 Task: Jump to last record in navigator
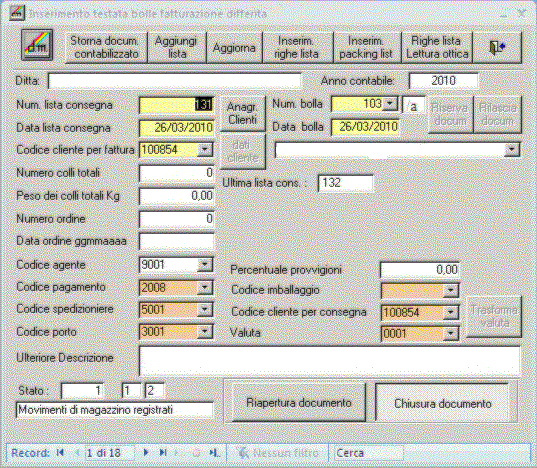click(163, 453)
